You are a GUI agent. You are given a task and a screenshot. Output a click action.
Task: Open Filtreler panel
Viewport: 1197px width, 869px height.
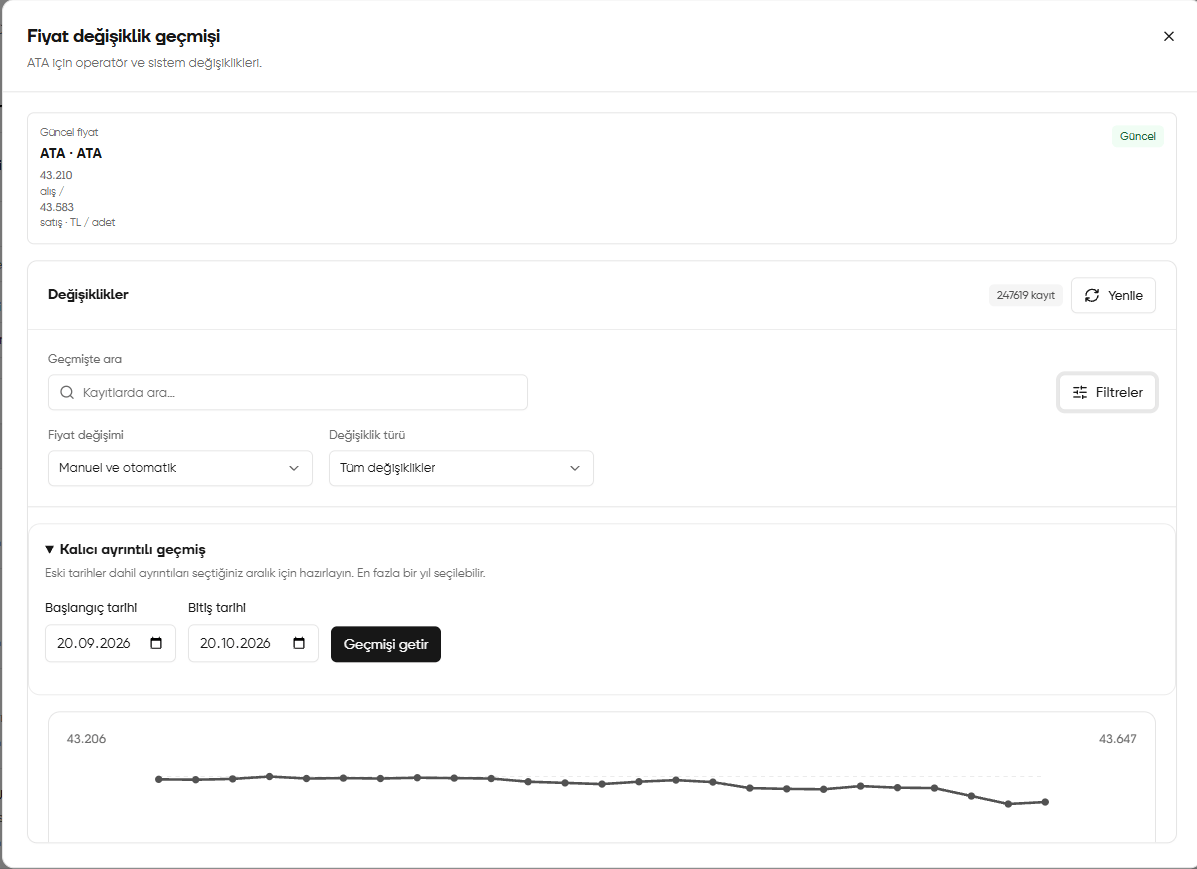click(1107, 393)
